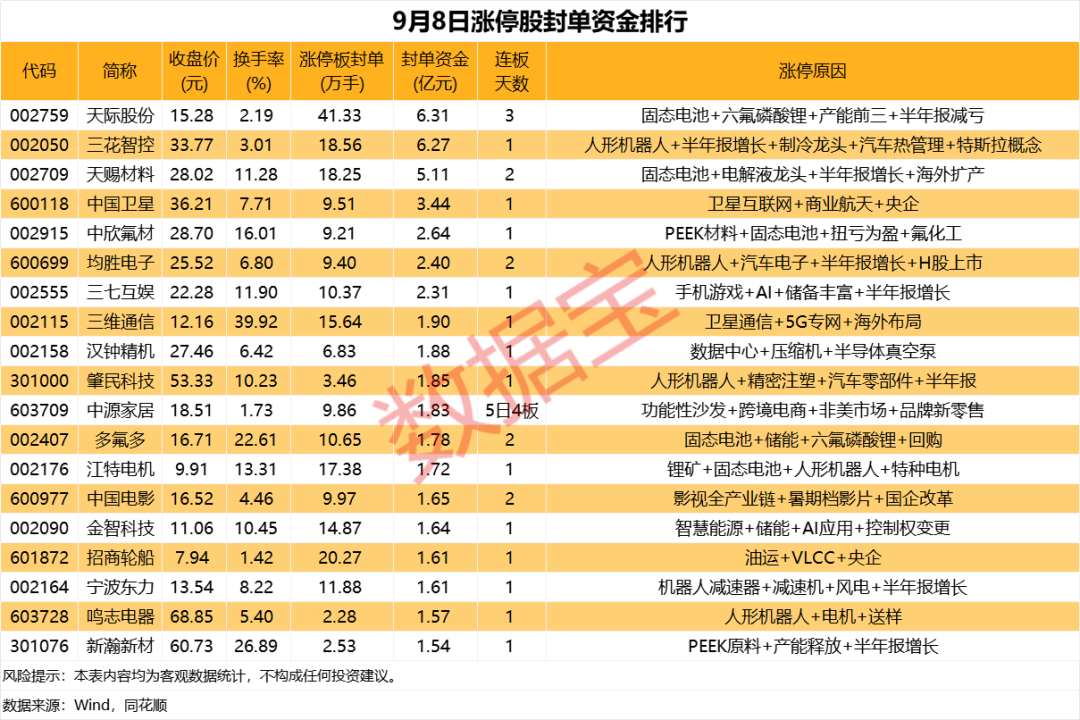
Task: Click the reason PEEK原料+产能释放+半年报增长
Action: click(813, 646)
